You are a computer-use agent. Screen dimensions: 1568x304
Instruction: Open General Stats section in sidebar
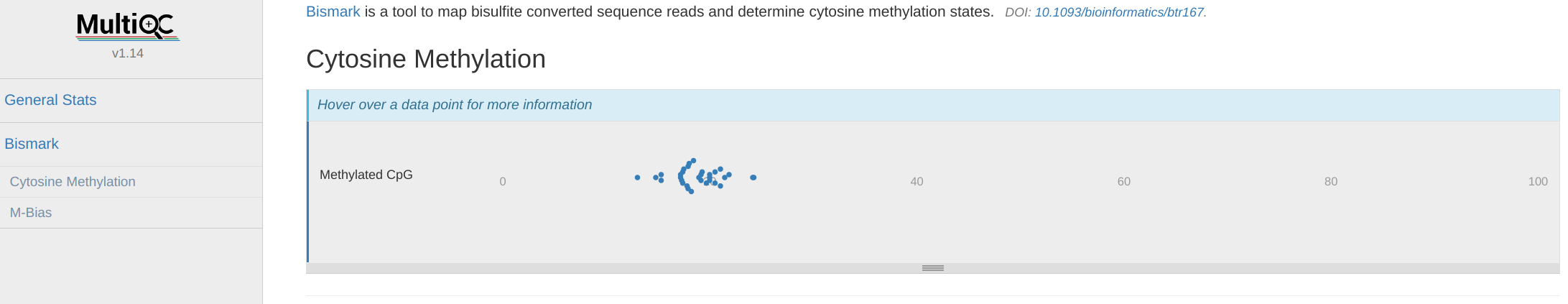(50, 100)
